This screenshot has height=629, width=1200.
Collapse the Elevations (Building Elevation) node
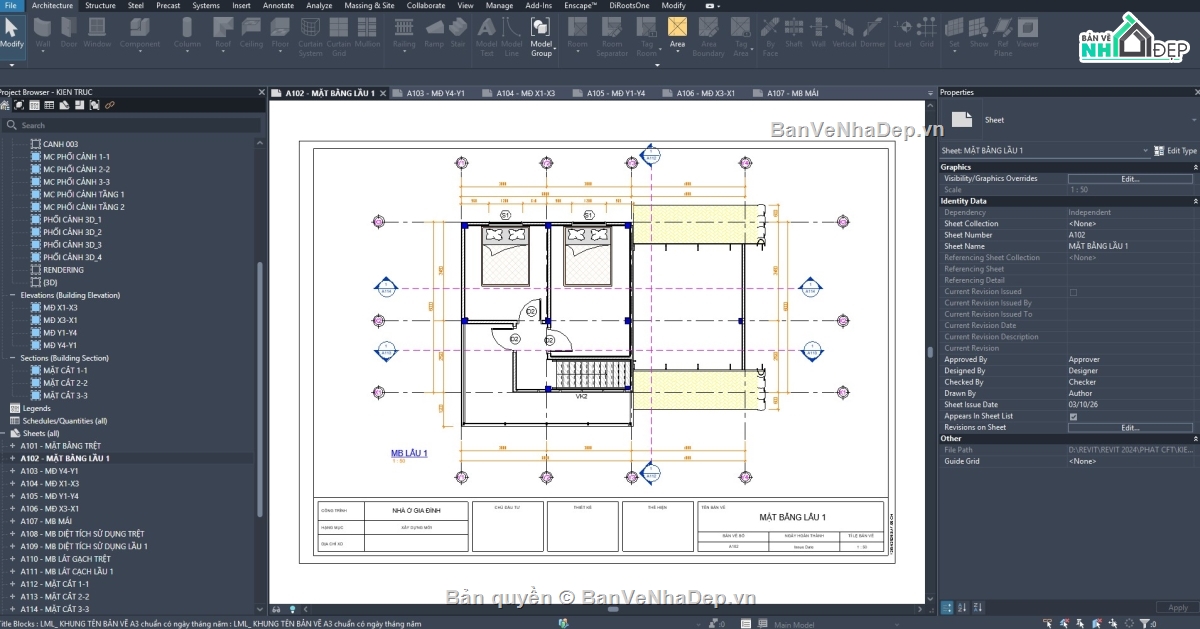click(12, 295)
